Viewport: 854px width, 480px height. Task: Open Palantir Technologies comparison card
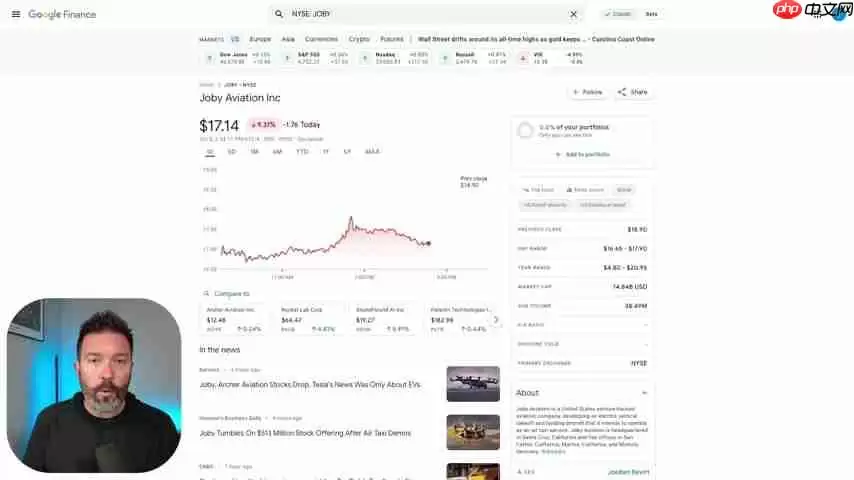coord(458,319)
